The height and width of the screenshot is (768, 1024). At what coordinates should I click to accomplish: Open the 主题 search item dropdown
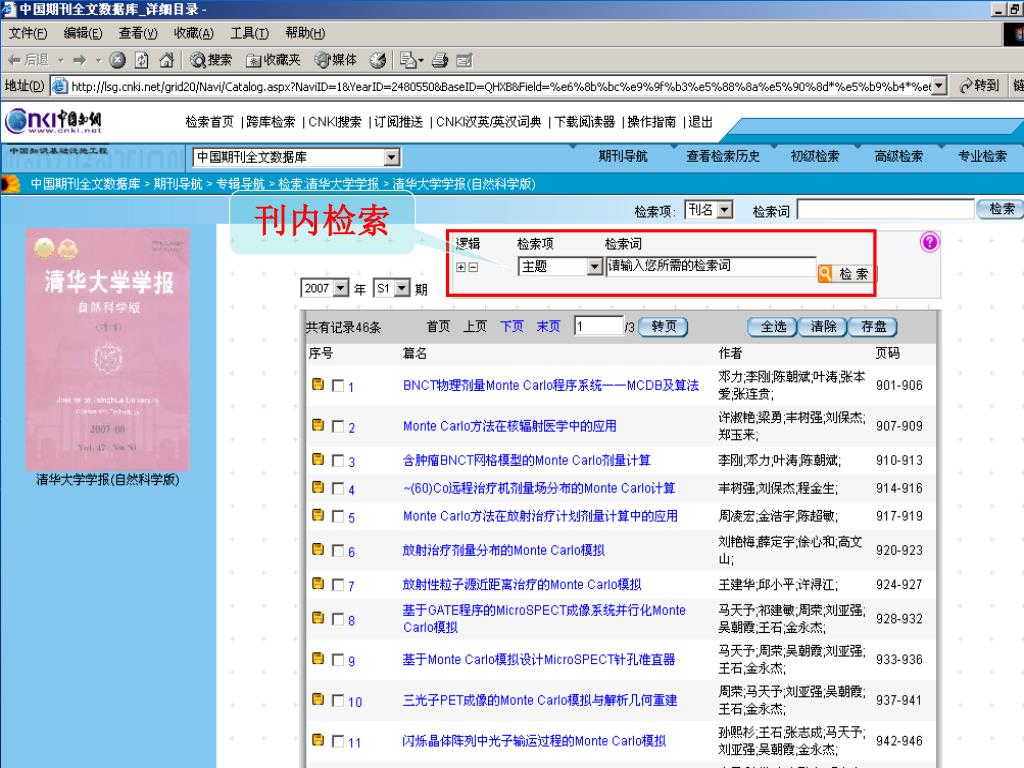tap(594, 266)
